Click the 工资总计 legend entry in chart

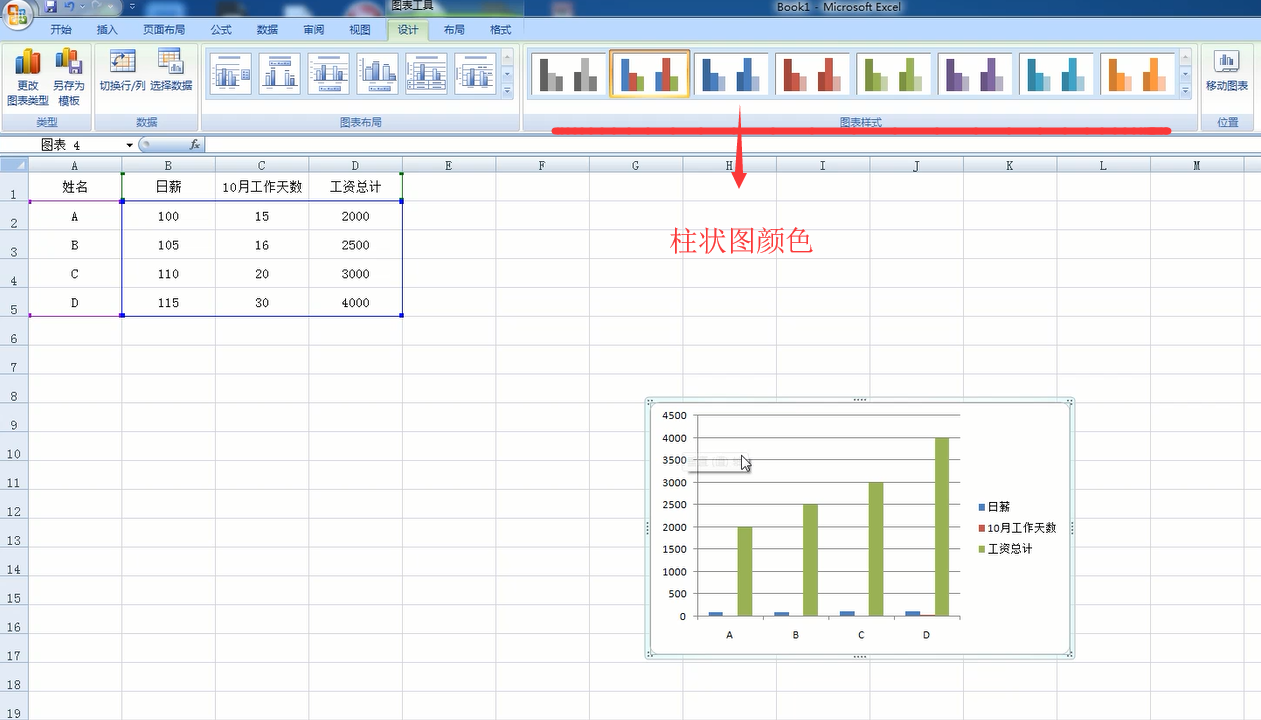coord(1009,549)
